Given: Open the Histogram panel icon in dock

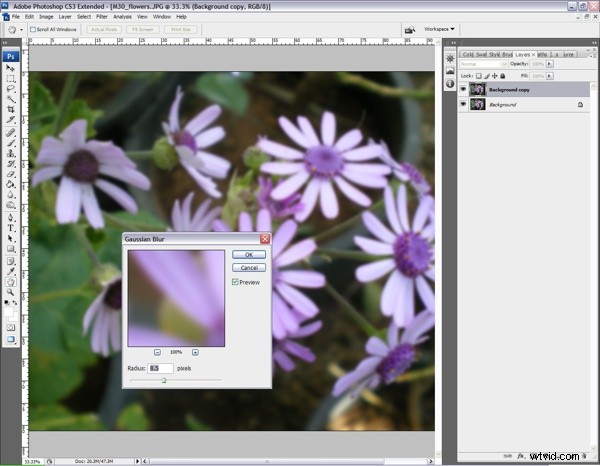Looking at the screenshot, I should tap(450, 71).
